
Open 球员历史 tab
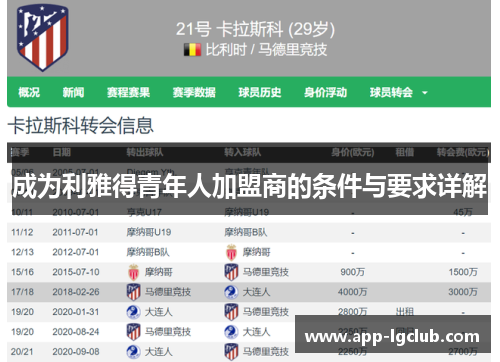click(260, 92)
